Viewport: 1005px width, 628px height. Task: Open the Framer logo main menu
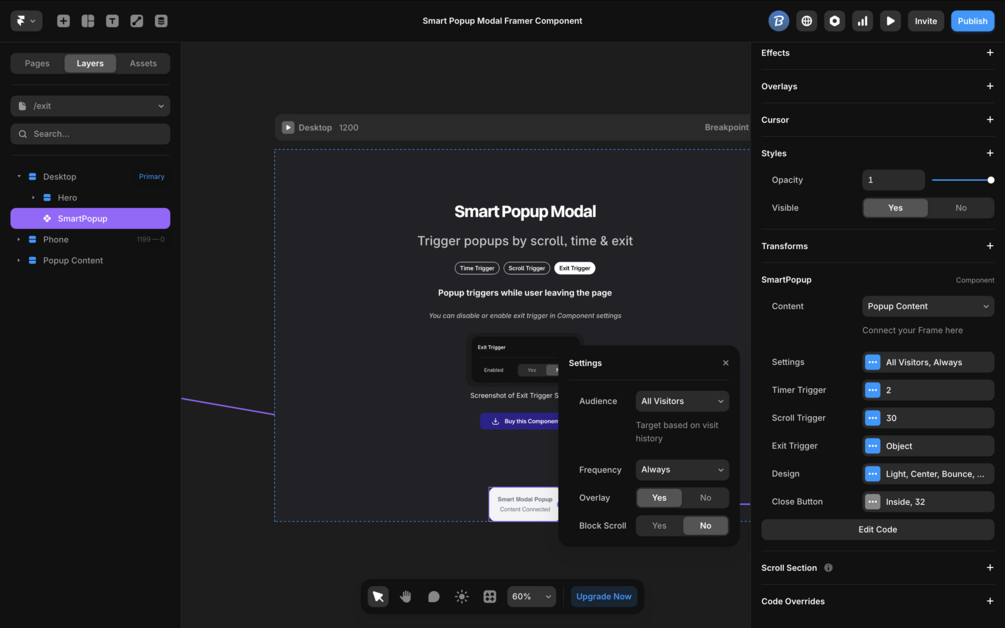[26, 21]
